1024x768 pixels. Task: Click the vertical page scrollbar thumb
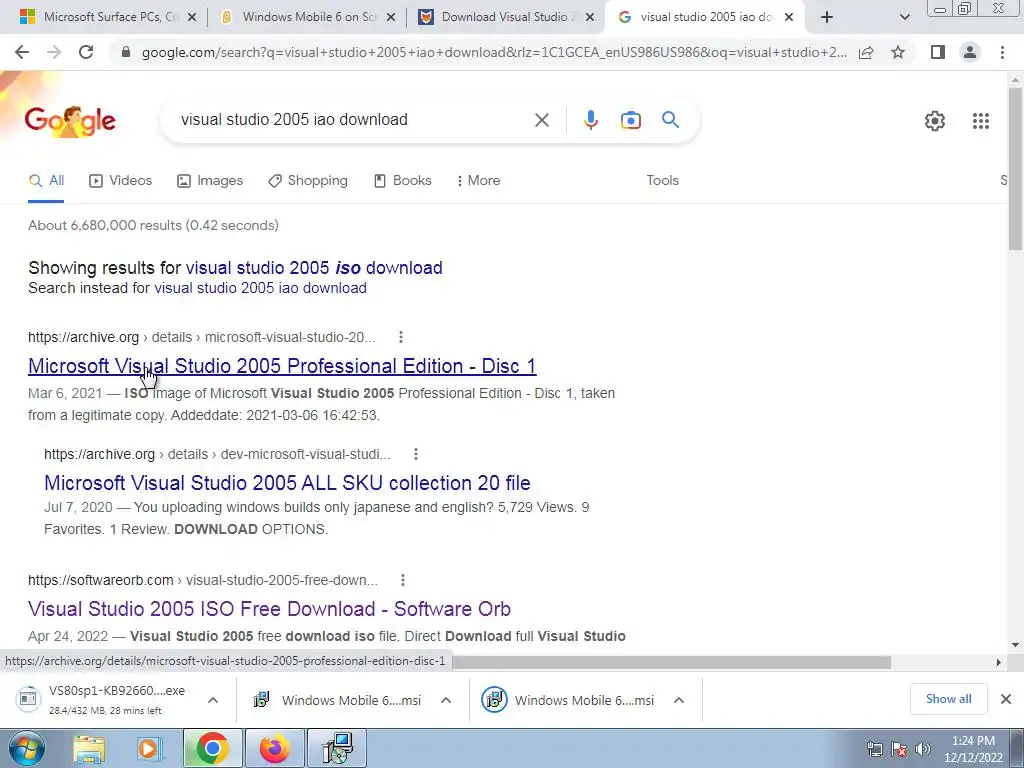[1015, 168]
